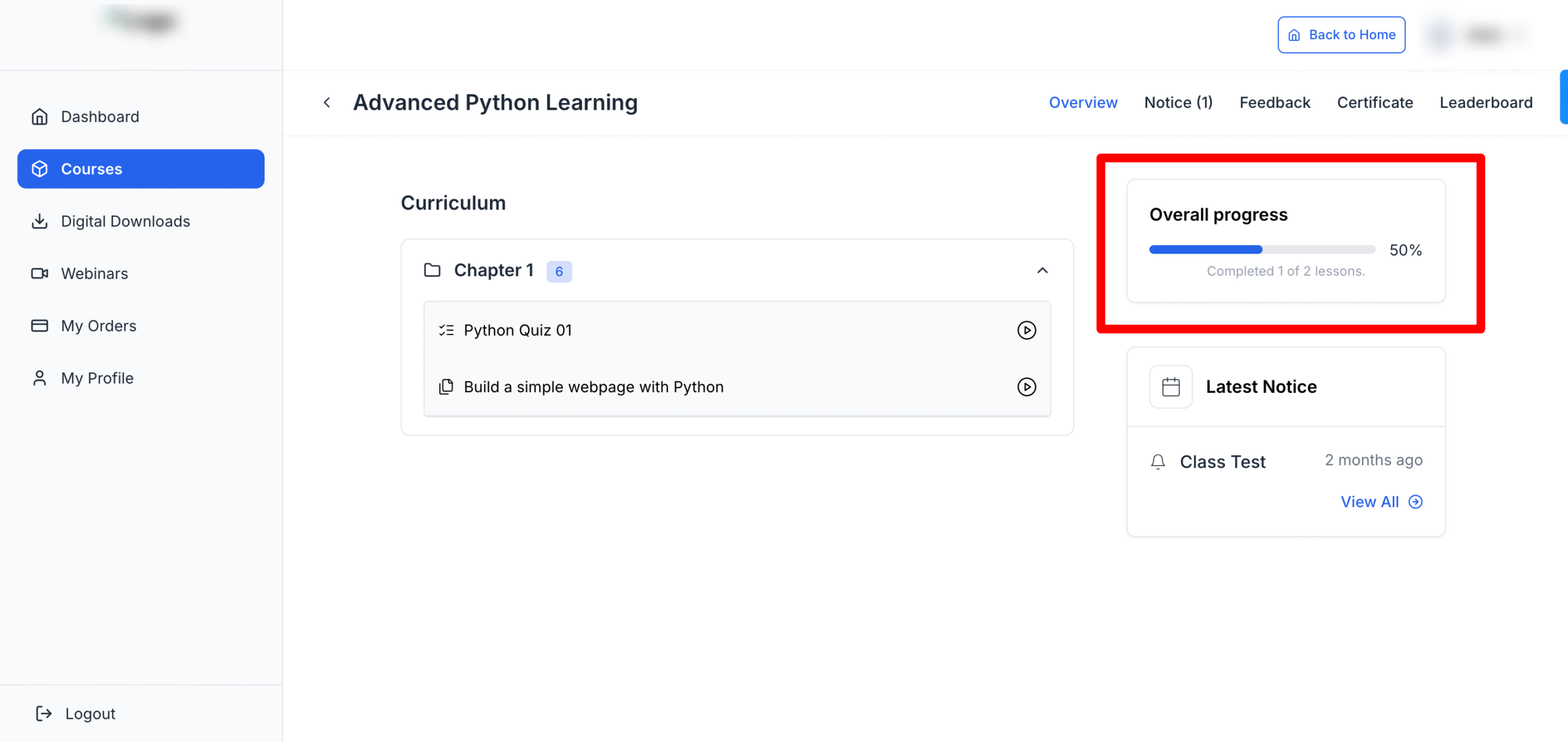The height and width of the screenshot is (742, 1568).
Task: Collapse the Chapter 1 section
Action: pyautogui.click(x=1042, y=270)
